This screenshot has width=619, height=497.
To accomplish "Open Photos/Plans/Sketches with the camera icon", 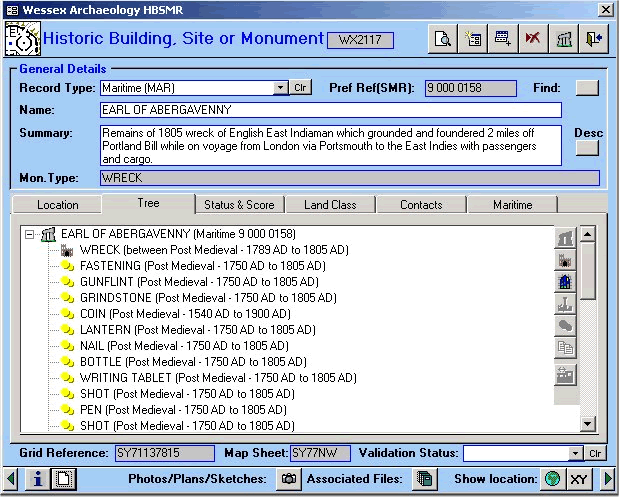I will click(x=288, y=479).
